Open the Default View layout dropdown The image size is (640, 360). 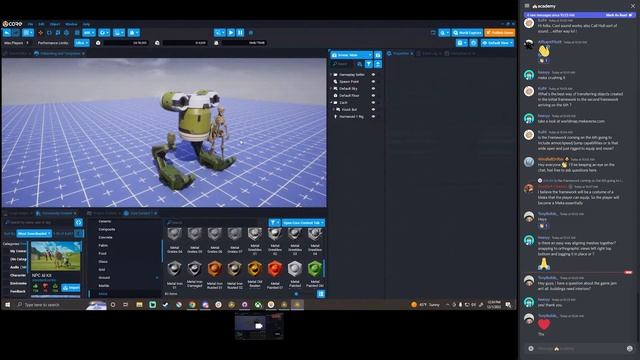[x=497, y=43]
